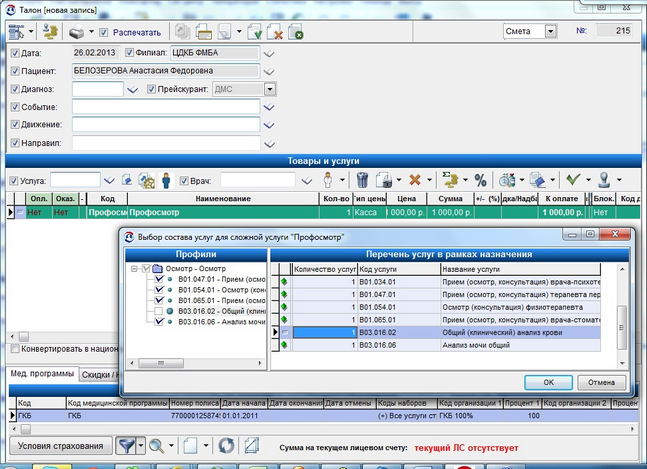The image size is (647, 469).
Task: Toggle the Дата checkbox
Action: tap(15, 53)
